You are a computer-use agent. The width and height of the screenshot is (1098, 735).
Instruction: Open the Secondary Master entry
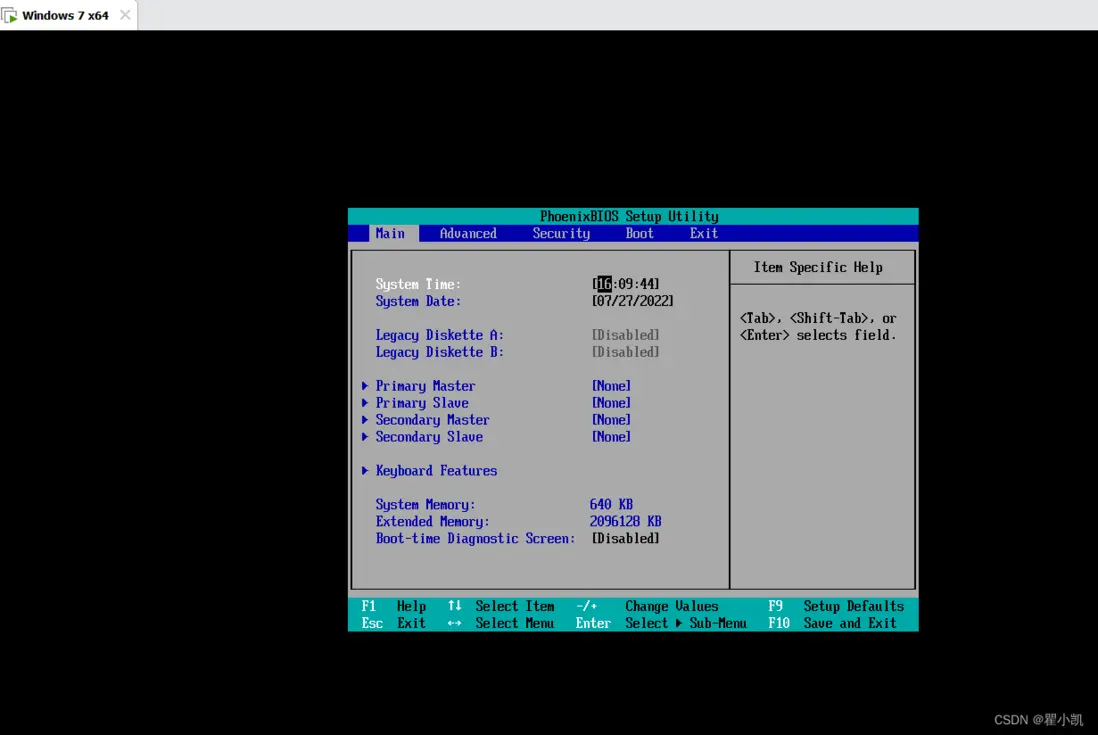432,419
